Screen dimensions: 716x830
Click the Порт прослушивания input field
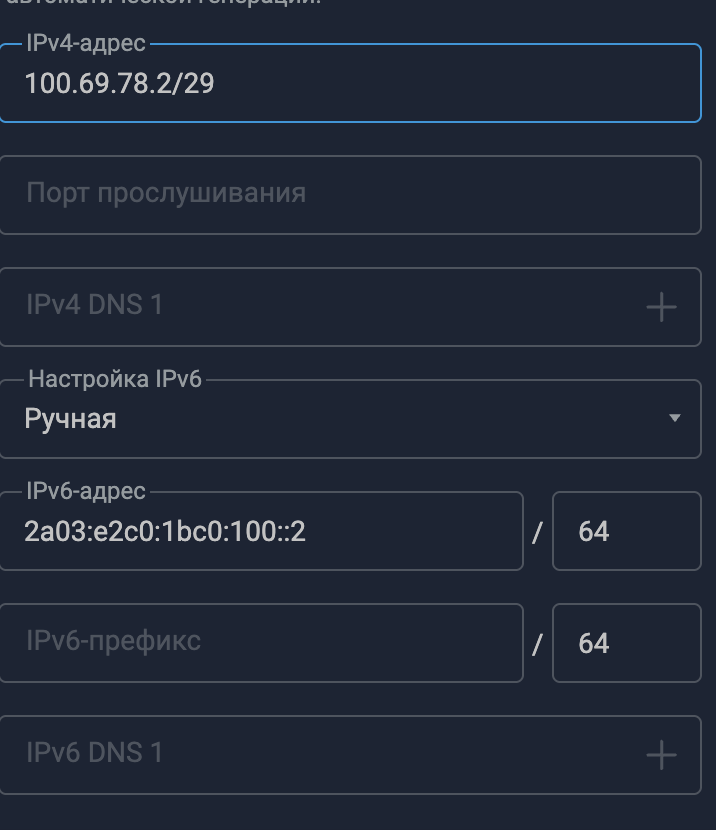(350, 195)
